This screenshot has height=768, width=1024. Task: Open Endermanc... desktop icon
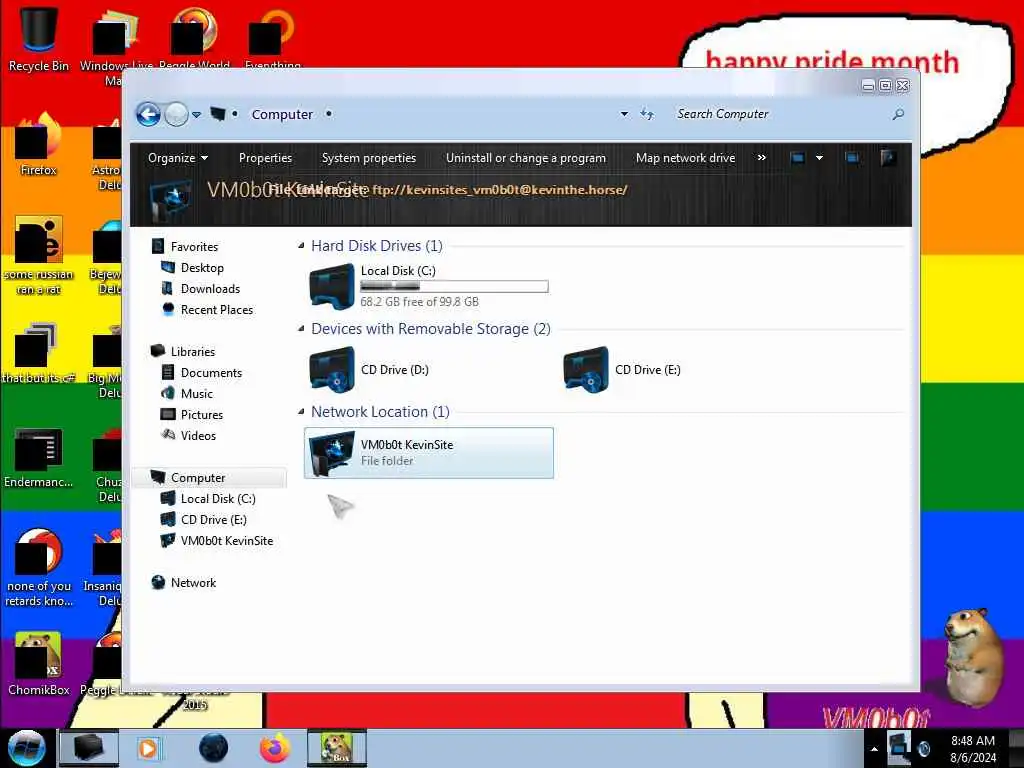39,457
